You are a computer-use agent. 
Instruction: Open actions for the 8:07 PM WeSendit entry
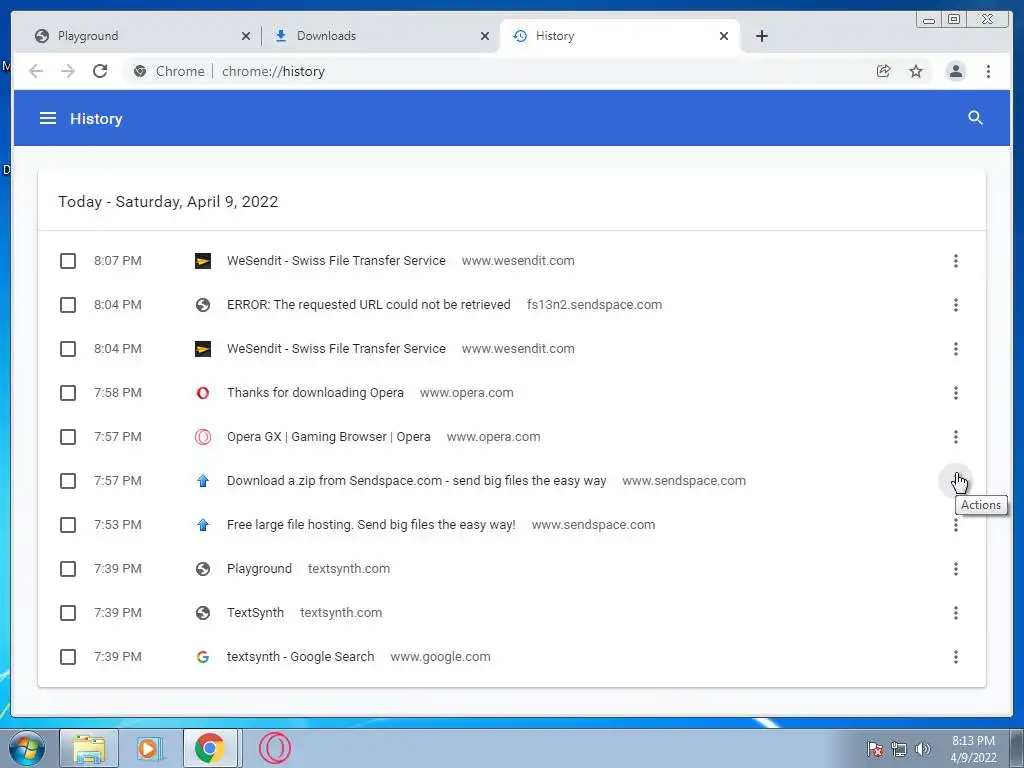955,261
